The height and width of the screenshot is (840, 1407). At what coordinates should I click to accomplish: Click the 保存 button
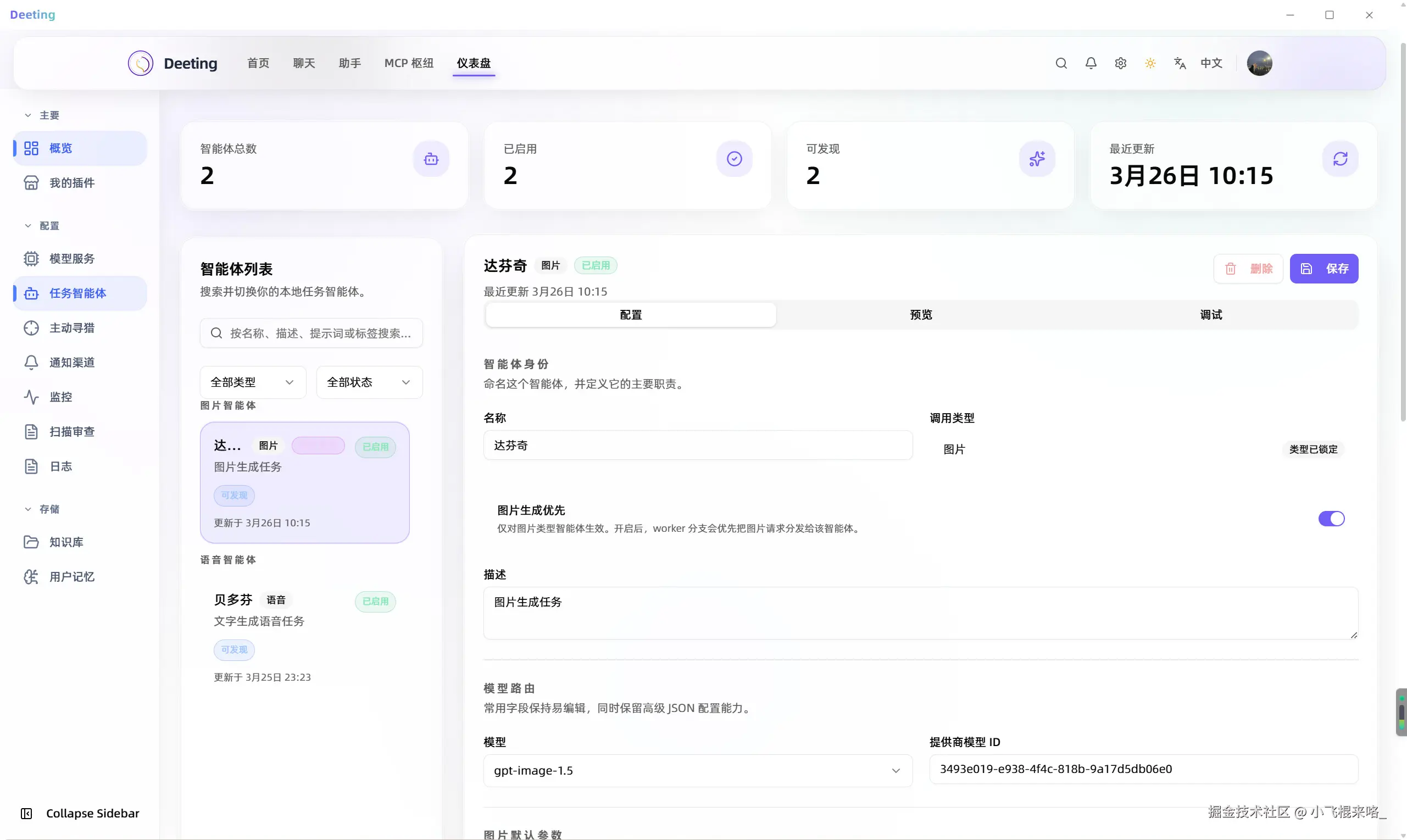[x=1324, y=268]
